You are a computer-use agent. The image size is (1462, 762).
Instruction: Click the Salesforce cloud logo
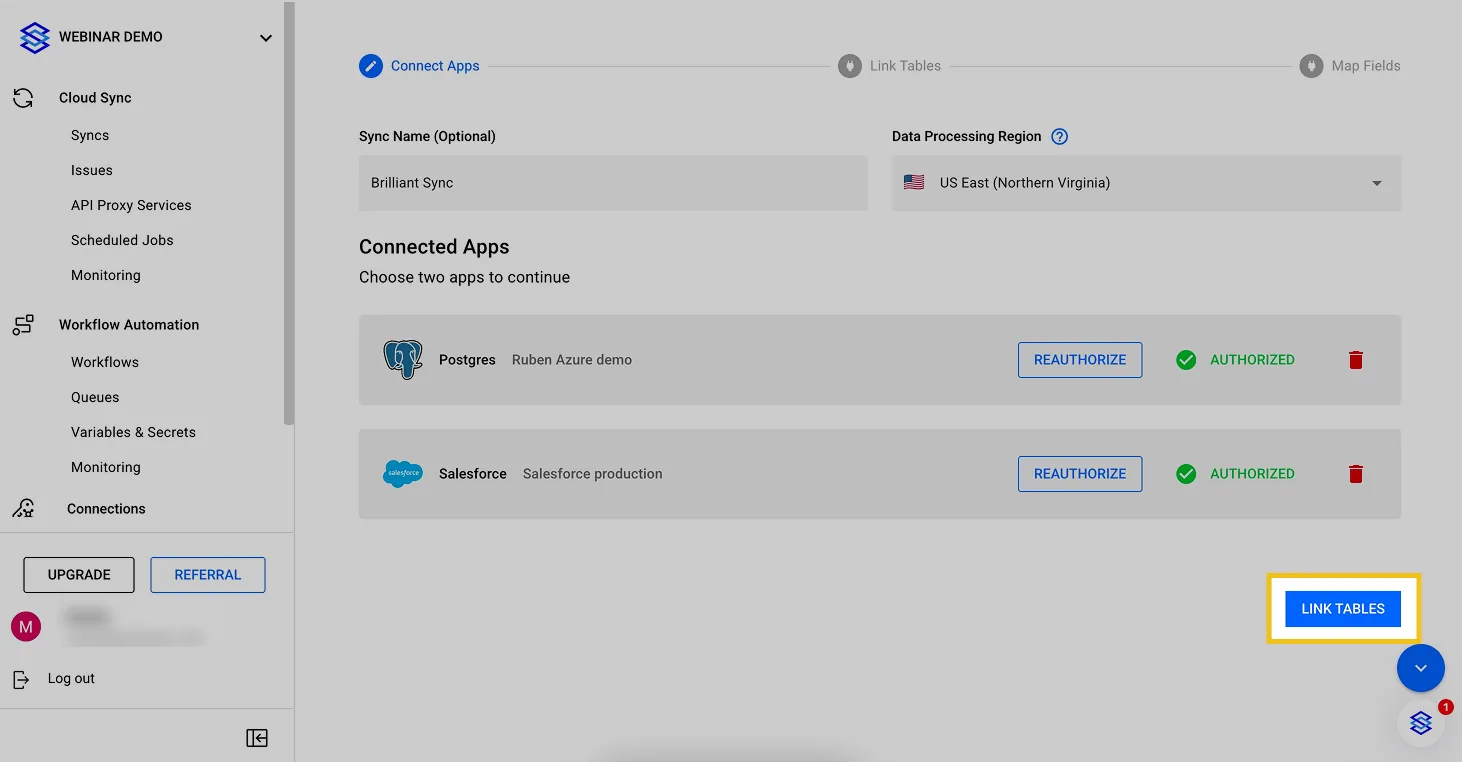click(x=403, y=474)
